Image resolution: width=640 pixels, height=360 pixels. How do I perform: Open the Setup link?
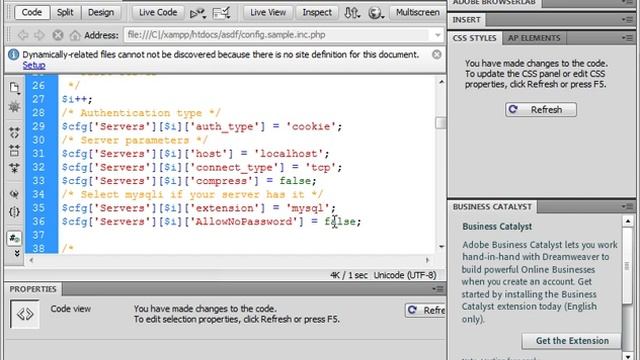point(34,65)
